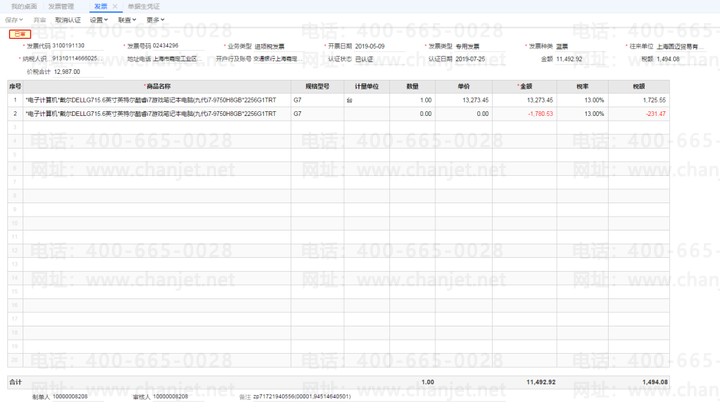
Task: Select the active 发票 tab
Action: (x=101, y=6)
